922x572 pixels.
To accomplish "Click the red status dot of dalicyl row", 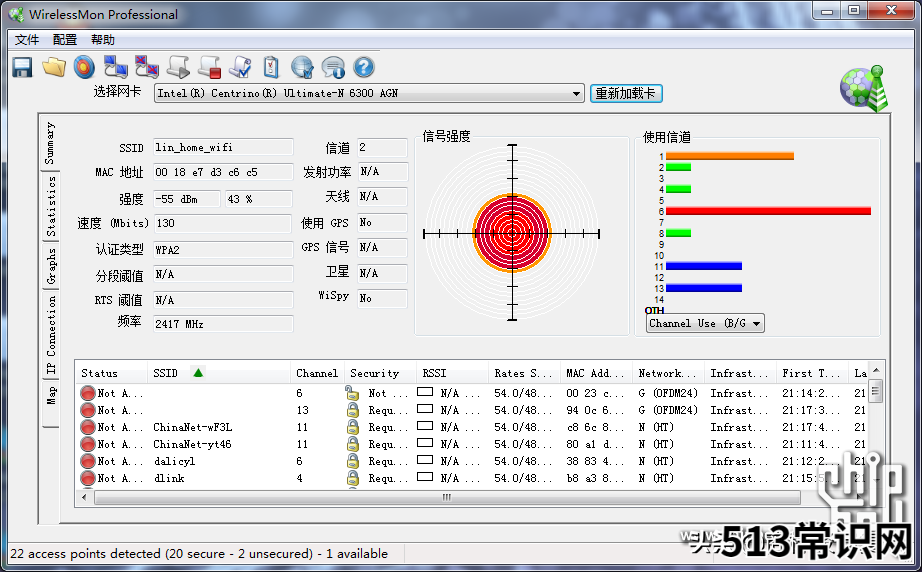I will click(88, 461).
